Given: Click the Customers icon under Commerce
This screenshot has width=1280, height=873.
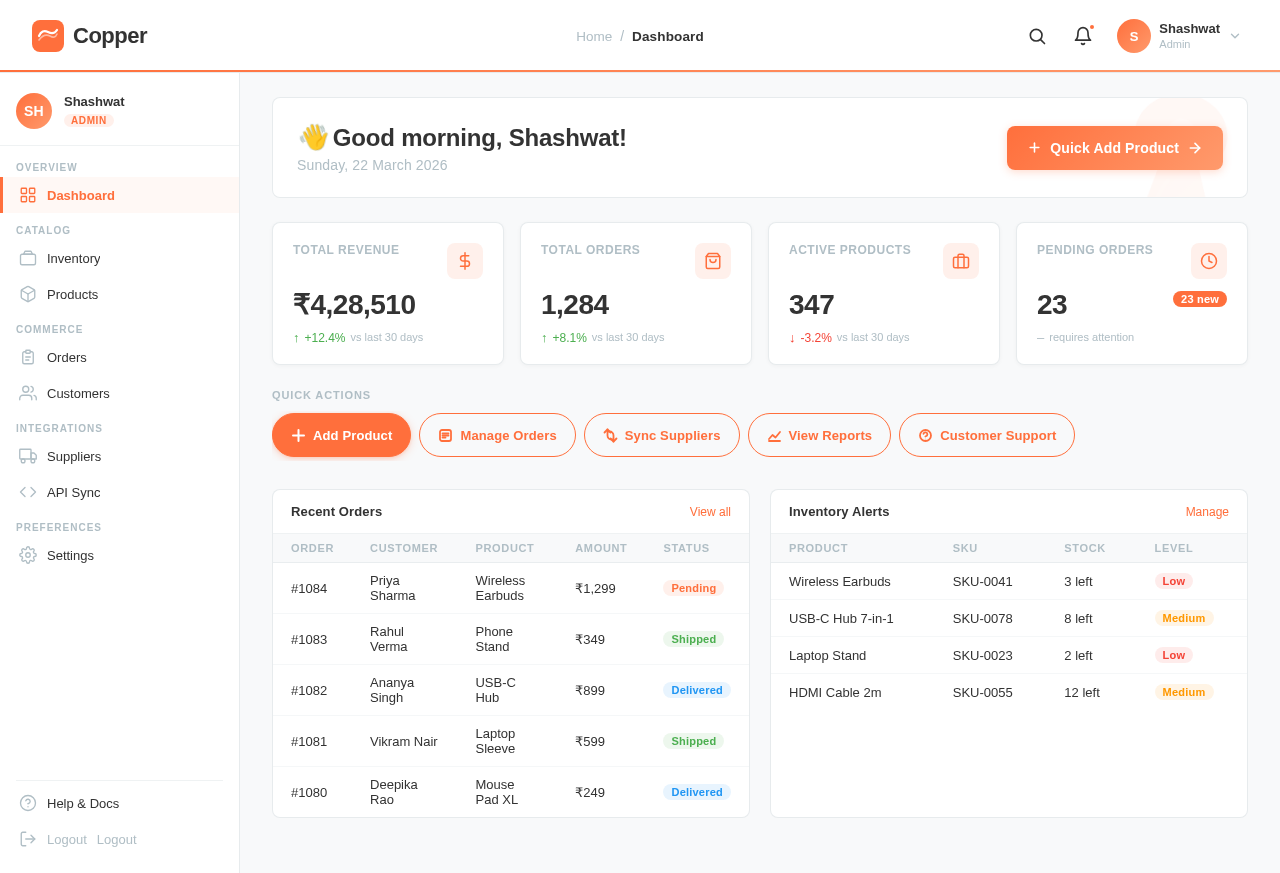Looking at the screenshot, I should tap(26, 393).
